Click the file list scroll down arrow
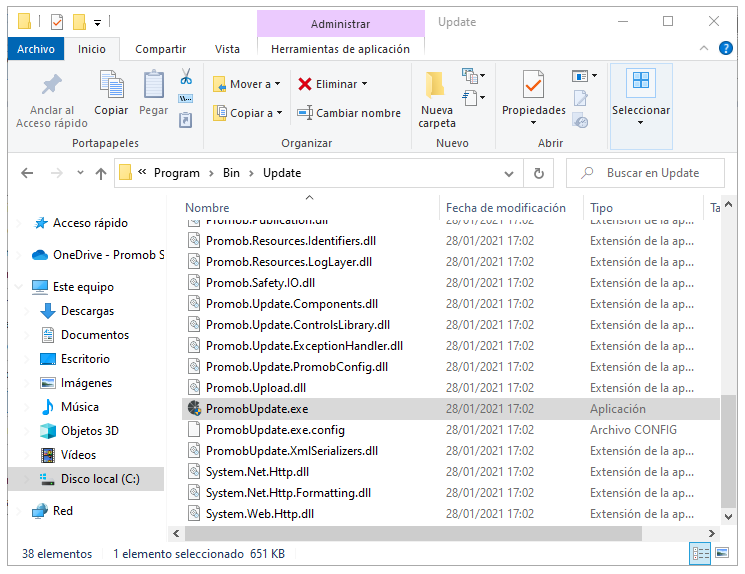The width and height of the screenshot is (745, 574). (x=728, y=517)
